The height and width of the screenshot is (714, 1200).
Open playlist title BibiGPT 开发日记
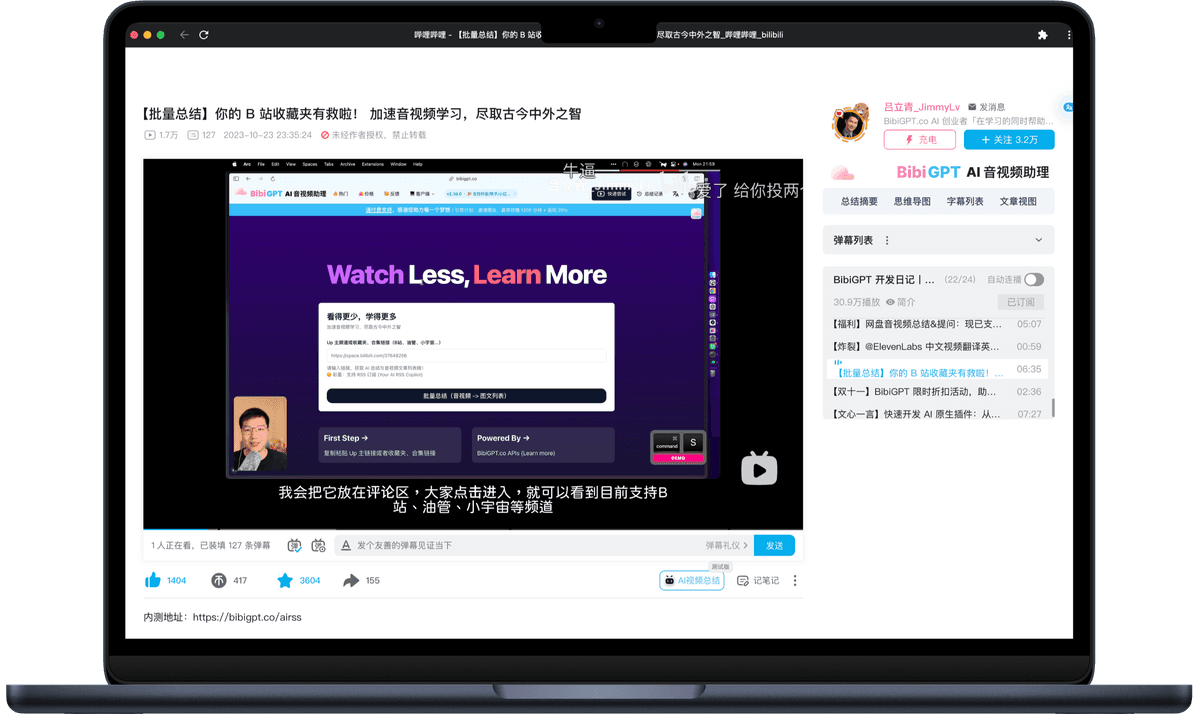click(884, 280)
